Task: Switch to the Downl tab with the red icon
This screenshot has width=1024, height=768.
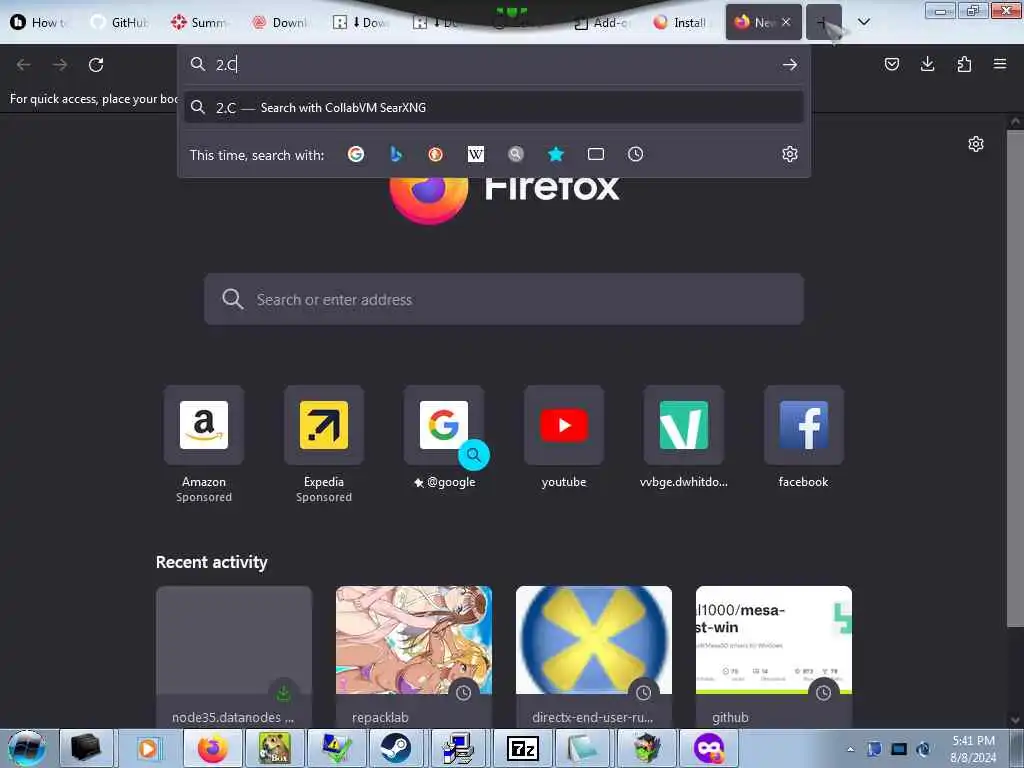Action: click(281, 22)
